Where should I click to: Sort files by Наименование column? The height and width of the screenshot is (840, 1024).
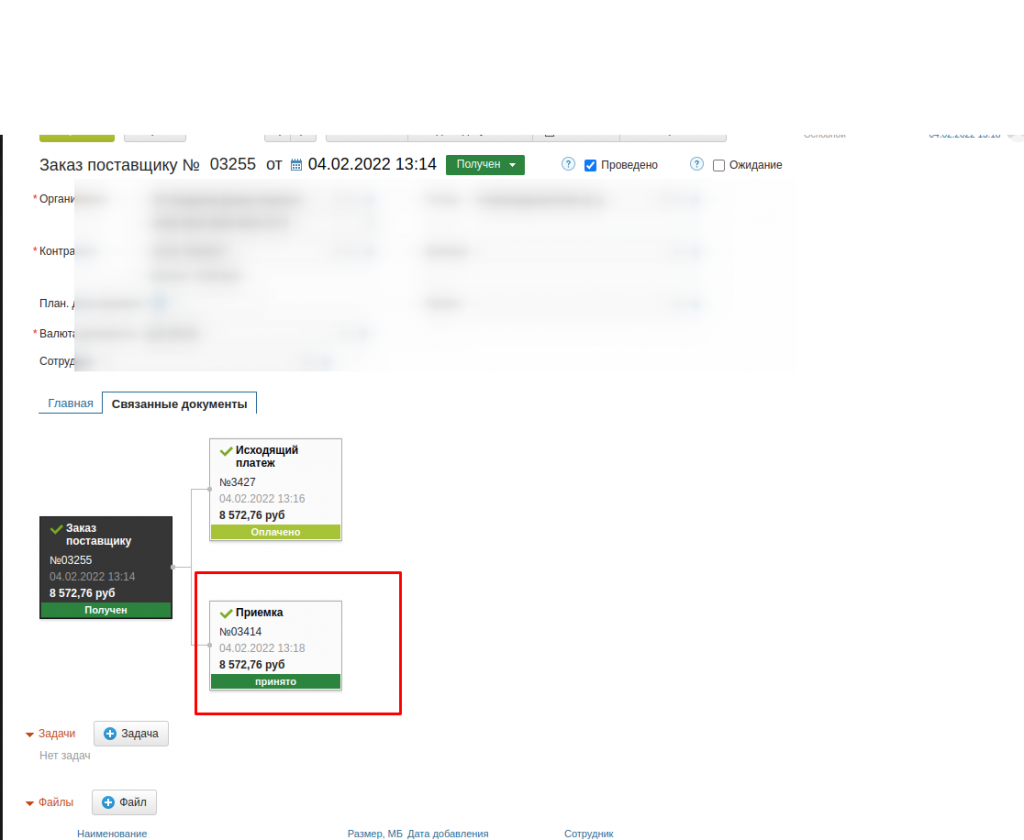tap(111, 833)
